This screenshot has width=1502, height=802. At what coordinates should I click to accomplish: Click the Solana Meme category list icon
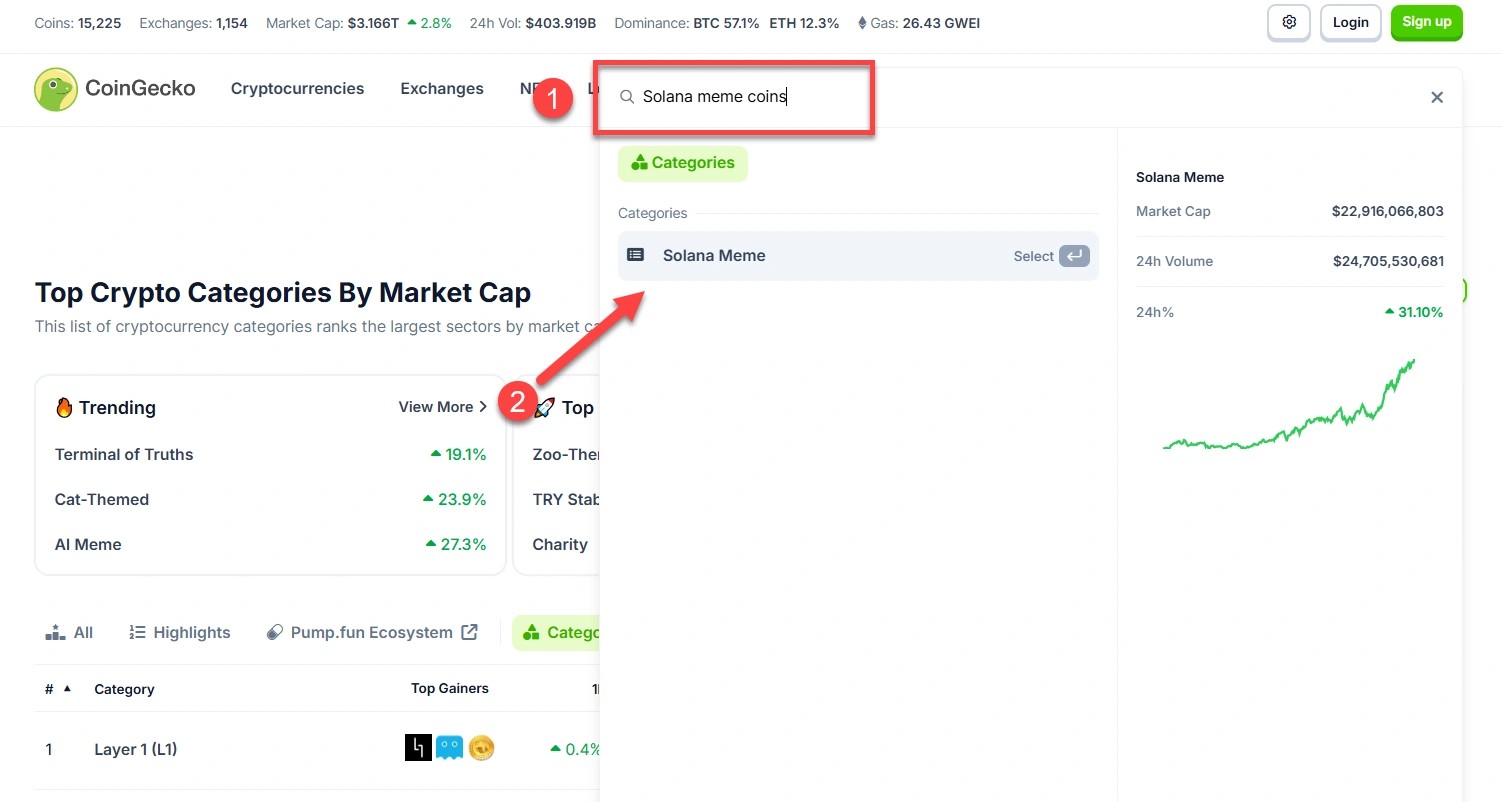tap(635, 255)
